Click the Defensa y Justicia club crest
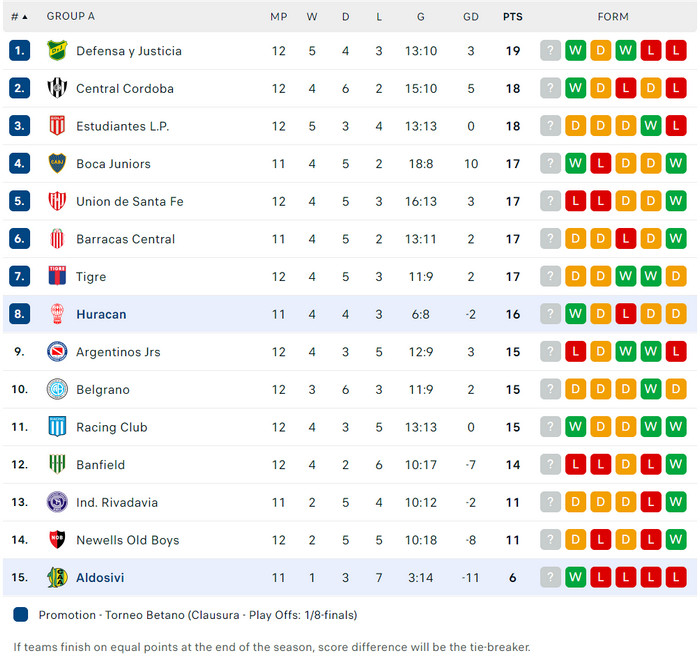Screen dimensions: 700x656 click(57, 51)
